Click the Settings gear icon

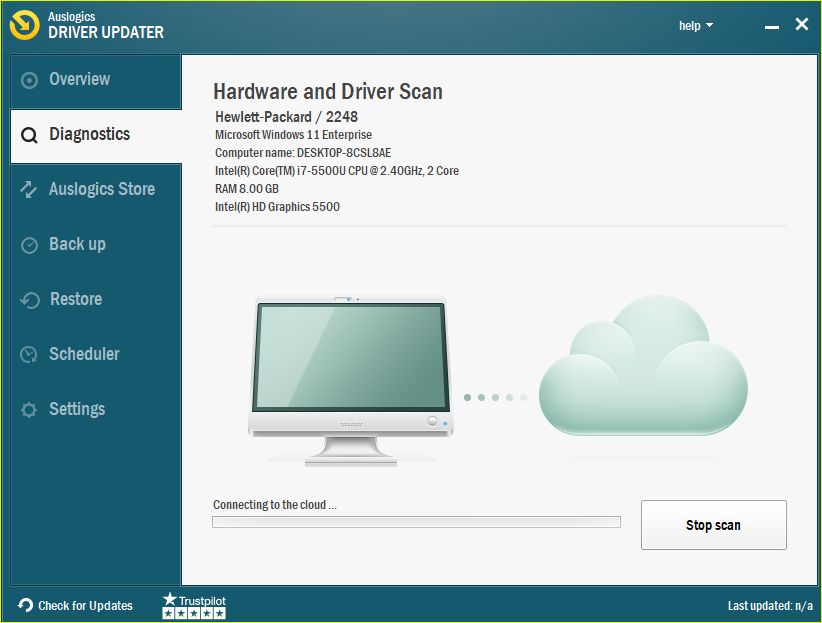pyautogui.click(x=29, y=410)
